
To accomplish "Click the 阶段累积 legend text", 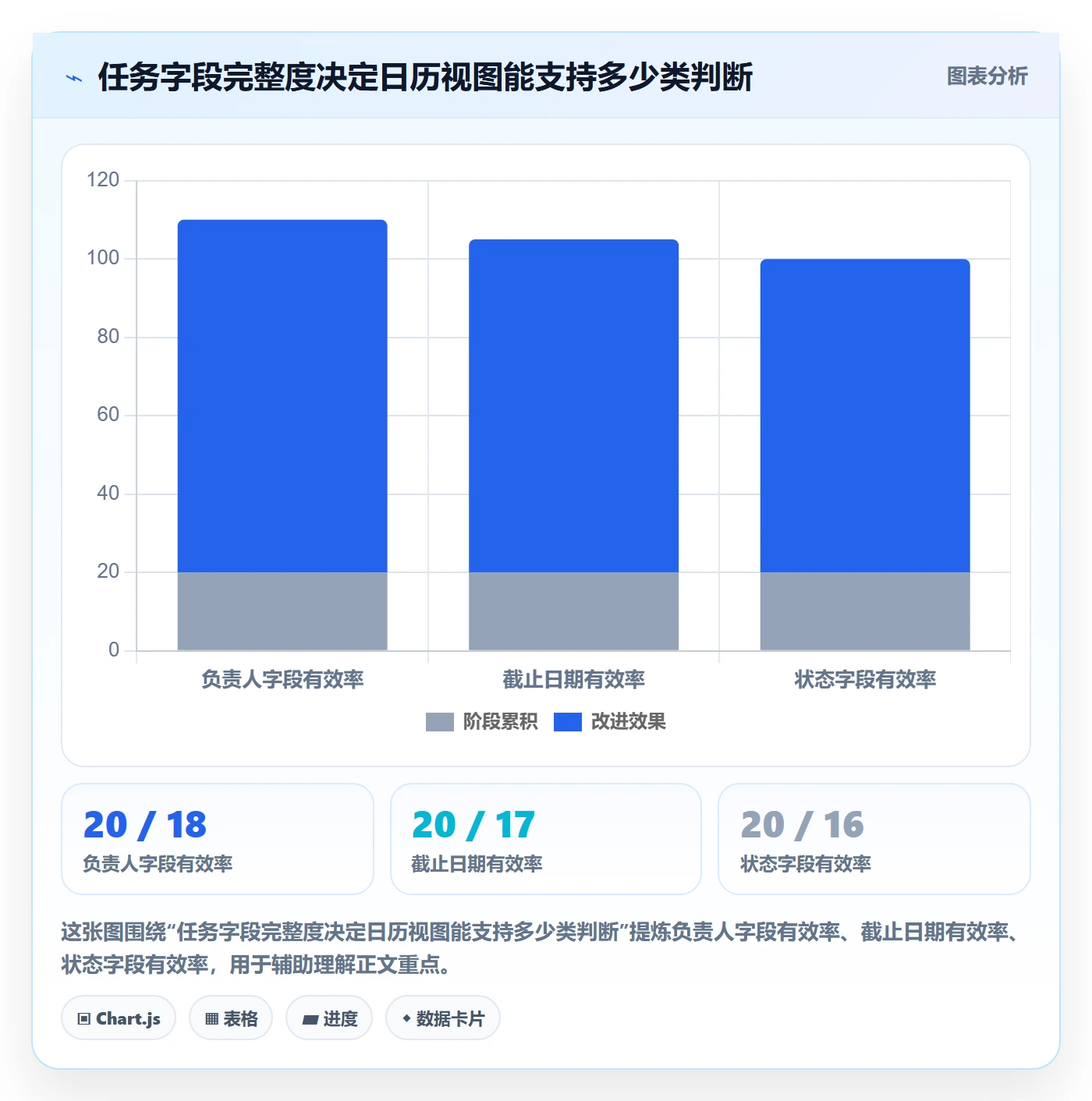I will (500, 722).
